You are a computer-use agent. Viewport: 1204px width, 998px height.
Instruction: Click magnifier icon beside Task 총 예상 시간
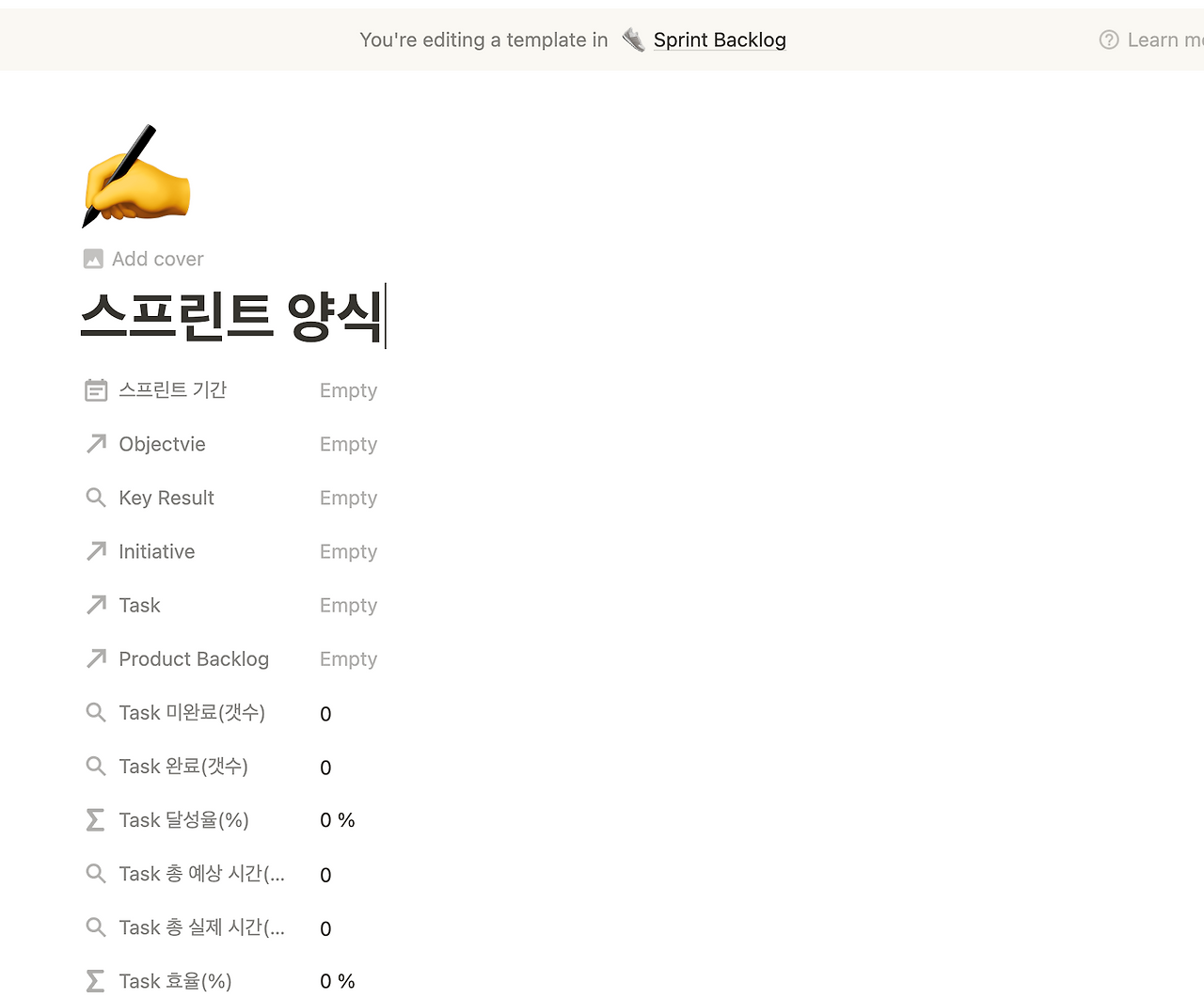point(95,873)
